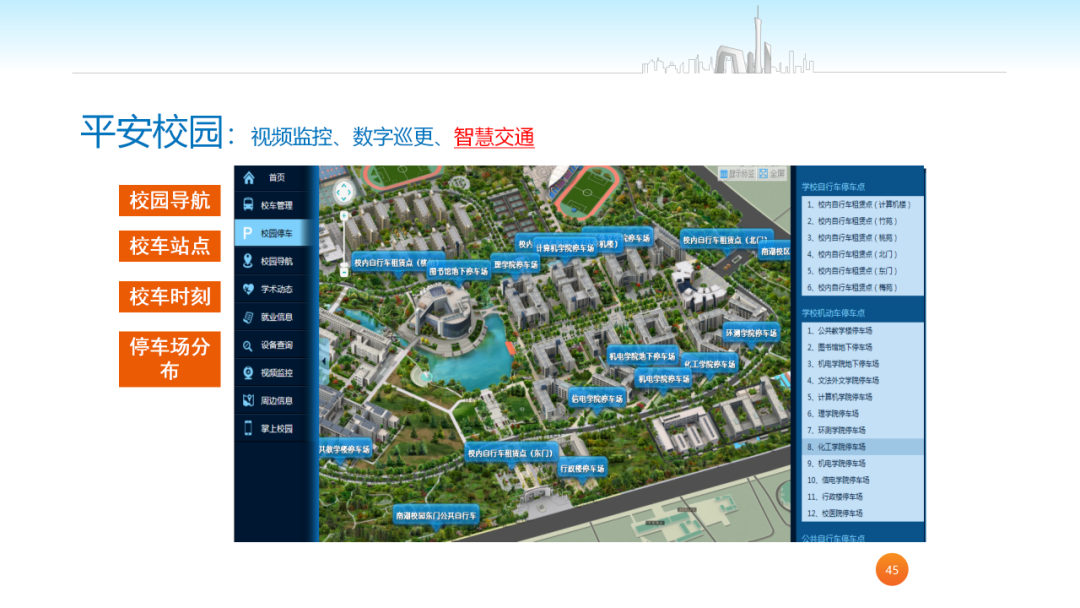
Task: Open the 校车管理 menu label
Action: (x=277, y=205)
